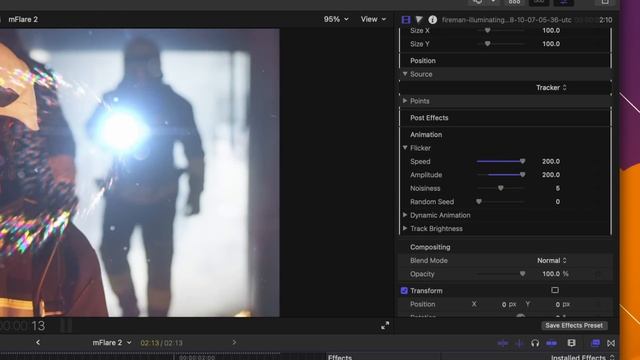640x360 pixels.
Task: Show the Effects browser icon
Action: pyautogui.click(x=596, y=343)
